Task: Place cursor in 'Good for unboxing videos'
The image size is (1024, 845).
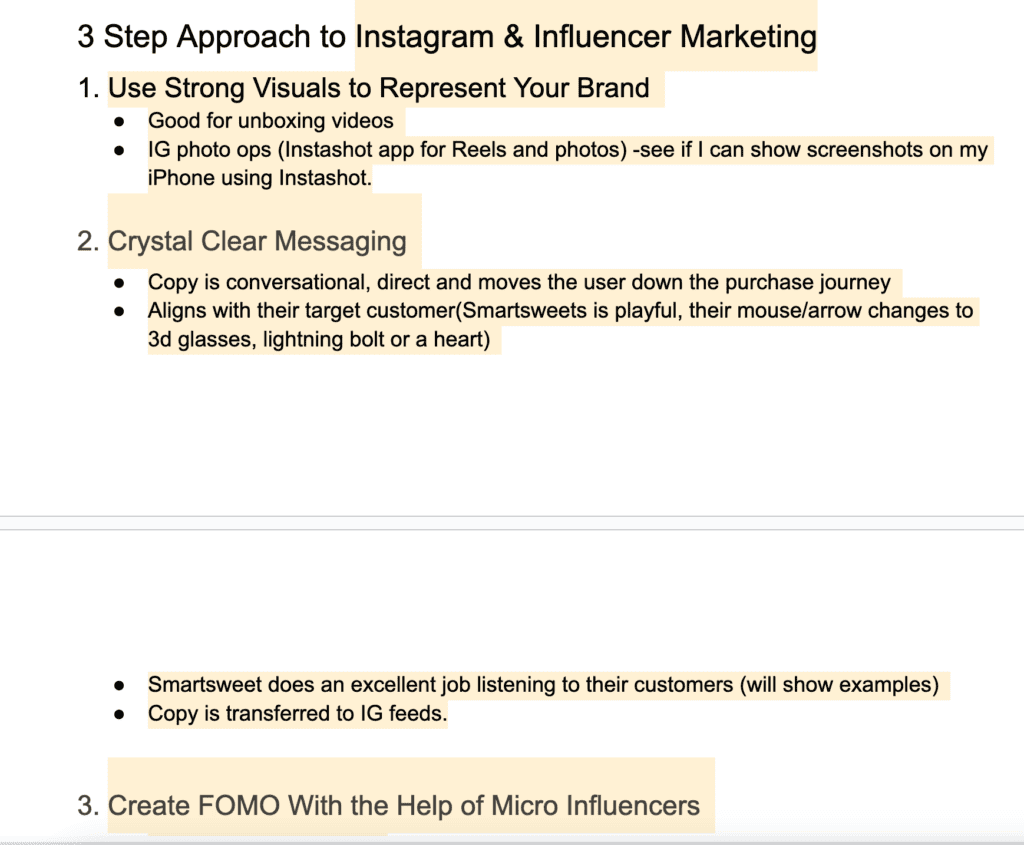Action: pos(270,121)
